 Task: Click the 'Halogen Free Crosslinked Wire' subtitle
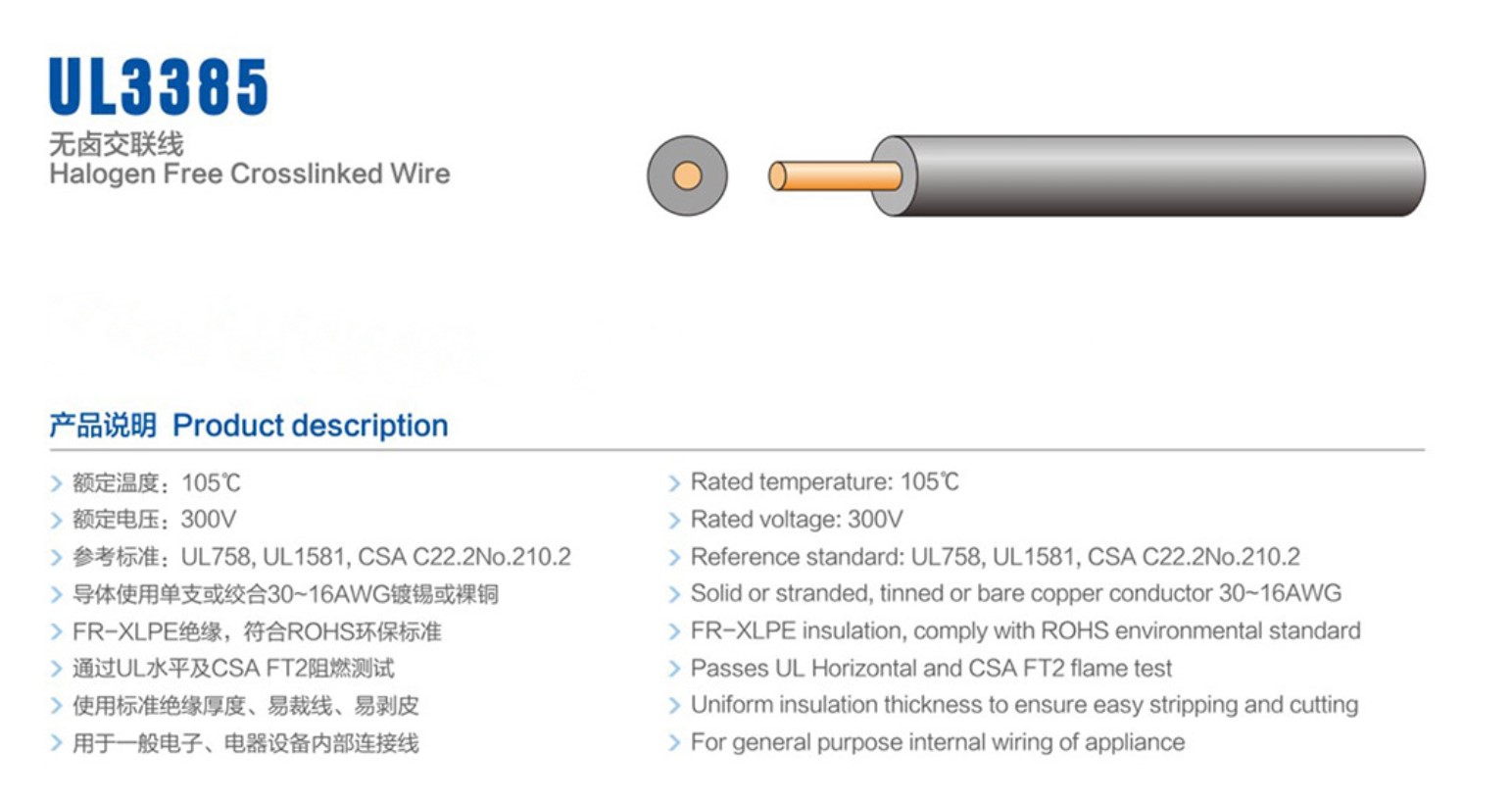point(250,175)
